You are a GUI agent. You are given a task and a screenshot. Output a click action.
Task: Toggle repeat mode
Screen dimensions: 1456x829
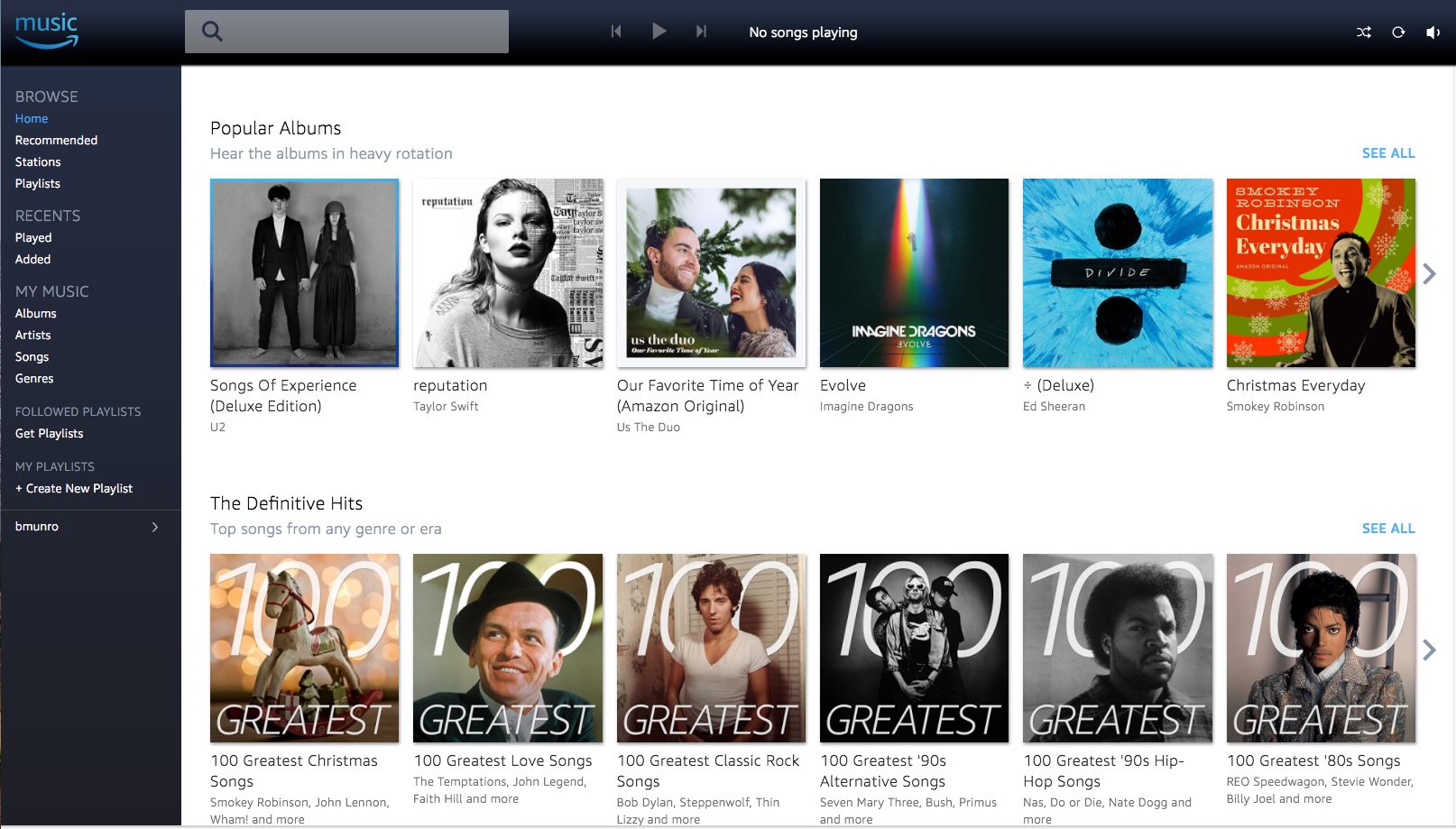click(x=1398, y=32)
